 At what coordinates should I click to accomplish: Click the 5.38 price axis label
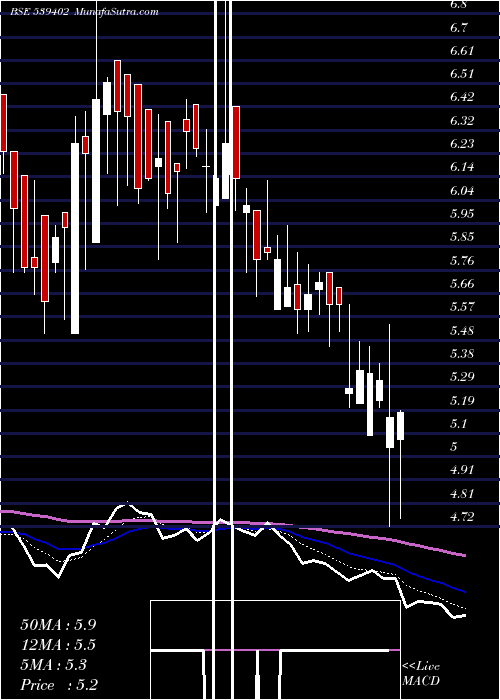tap(462, 354)
